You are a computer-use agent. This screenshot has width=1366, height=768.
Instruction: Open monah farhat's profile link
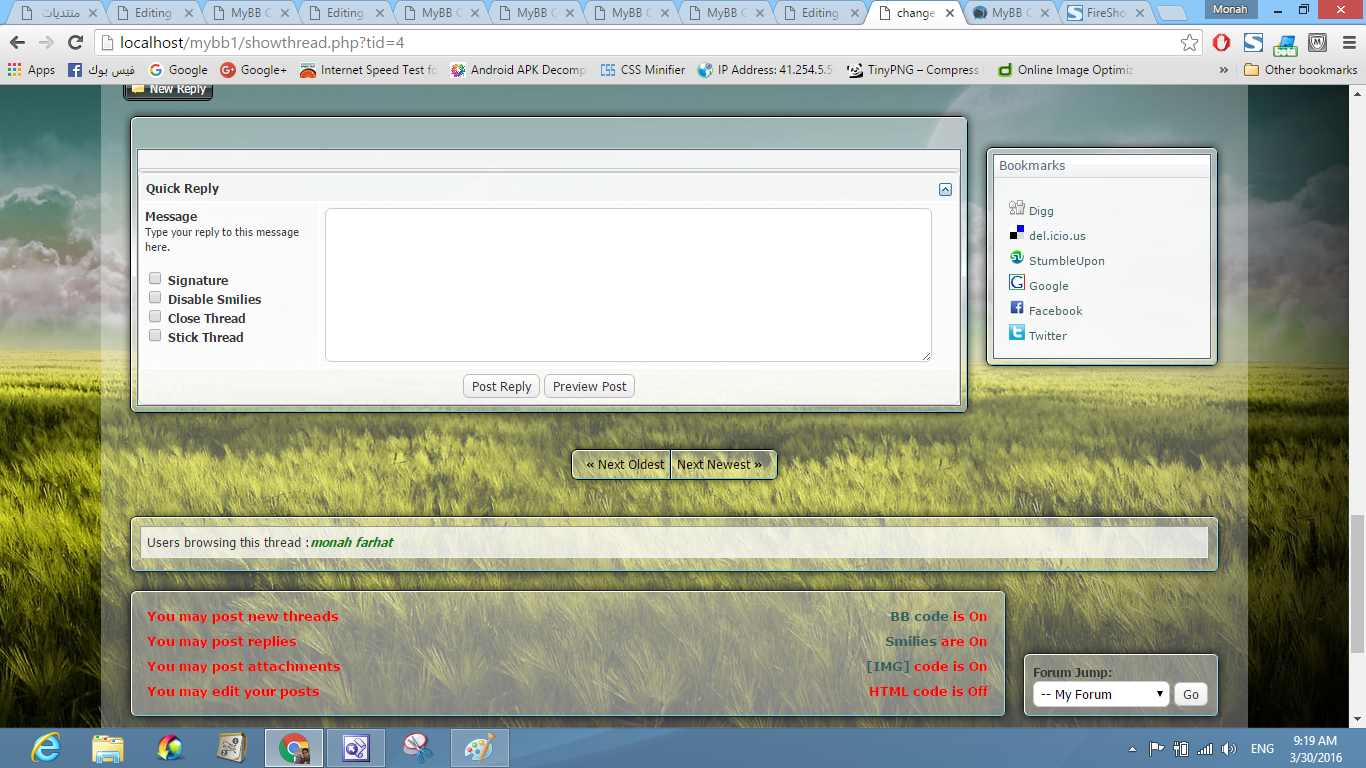[x=352, y=542]
